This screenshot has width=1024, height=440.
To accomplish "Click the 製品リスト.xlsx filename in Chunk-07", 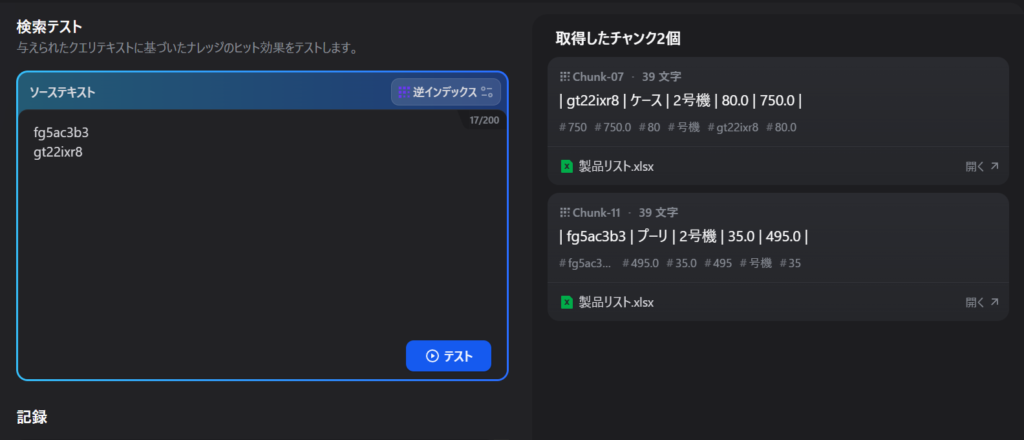I will coord(615,166).
